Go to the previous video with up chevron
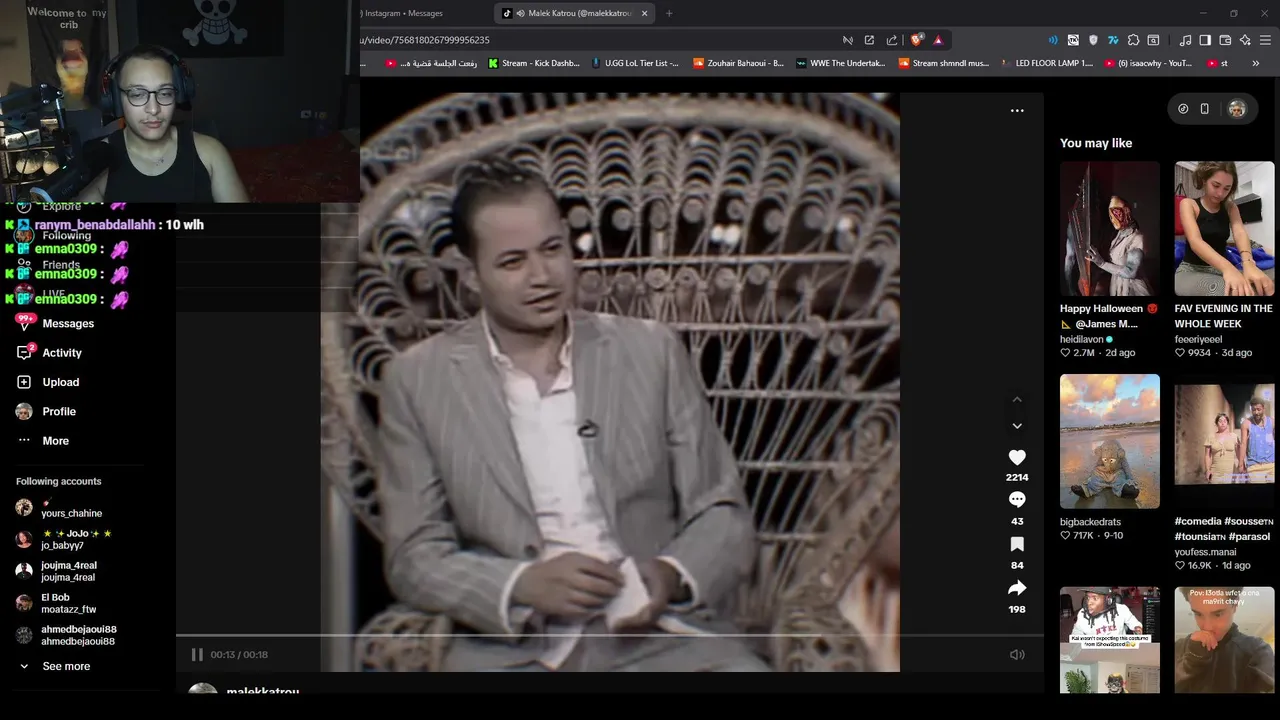 (x=1017, y=399)
